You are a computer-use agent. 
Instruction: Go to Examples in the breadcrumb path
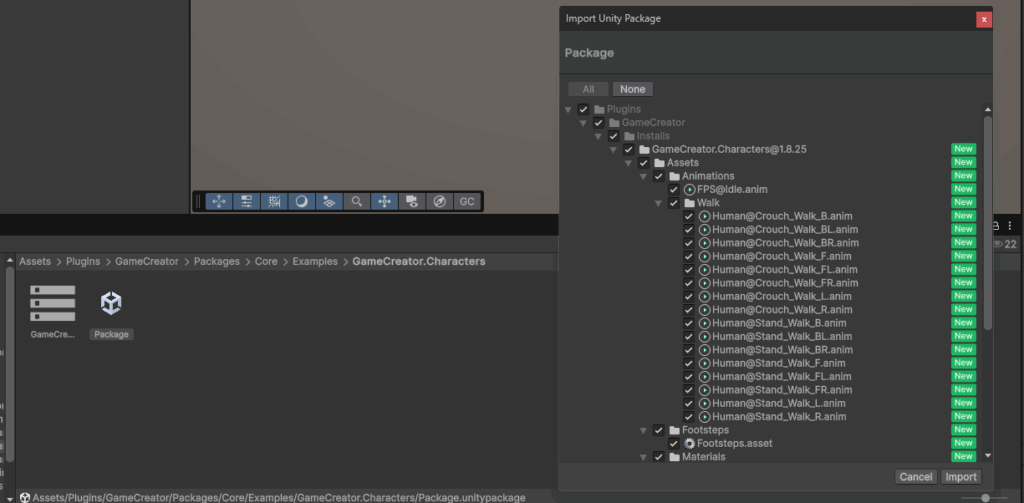click(x=315, y=261)
